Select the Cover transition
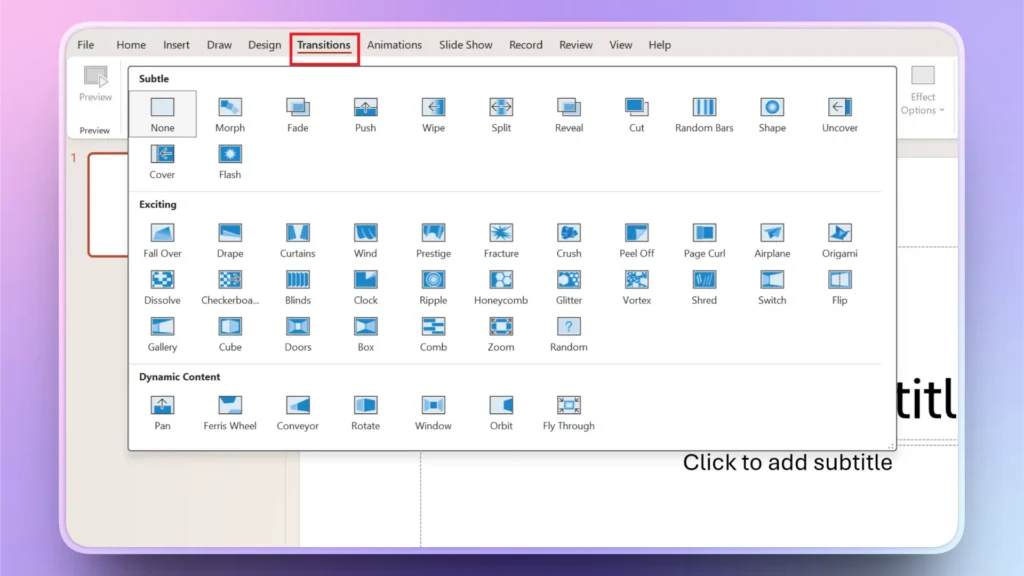The height and width of the screenshot is (576, 1024). click(x=162, y=161)
